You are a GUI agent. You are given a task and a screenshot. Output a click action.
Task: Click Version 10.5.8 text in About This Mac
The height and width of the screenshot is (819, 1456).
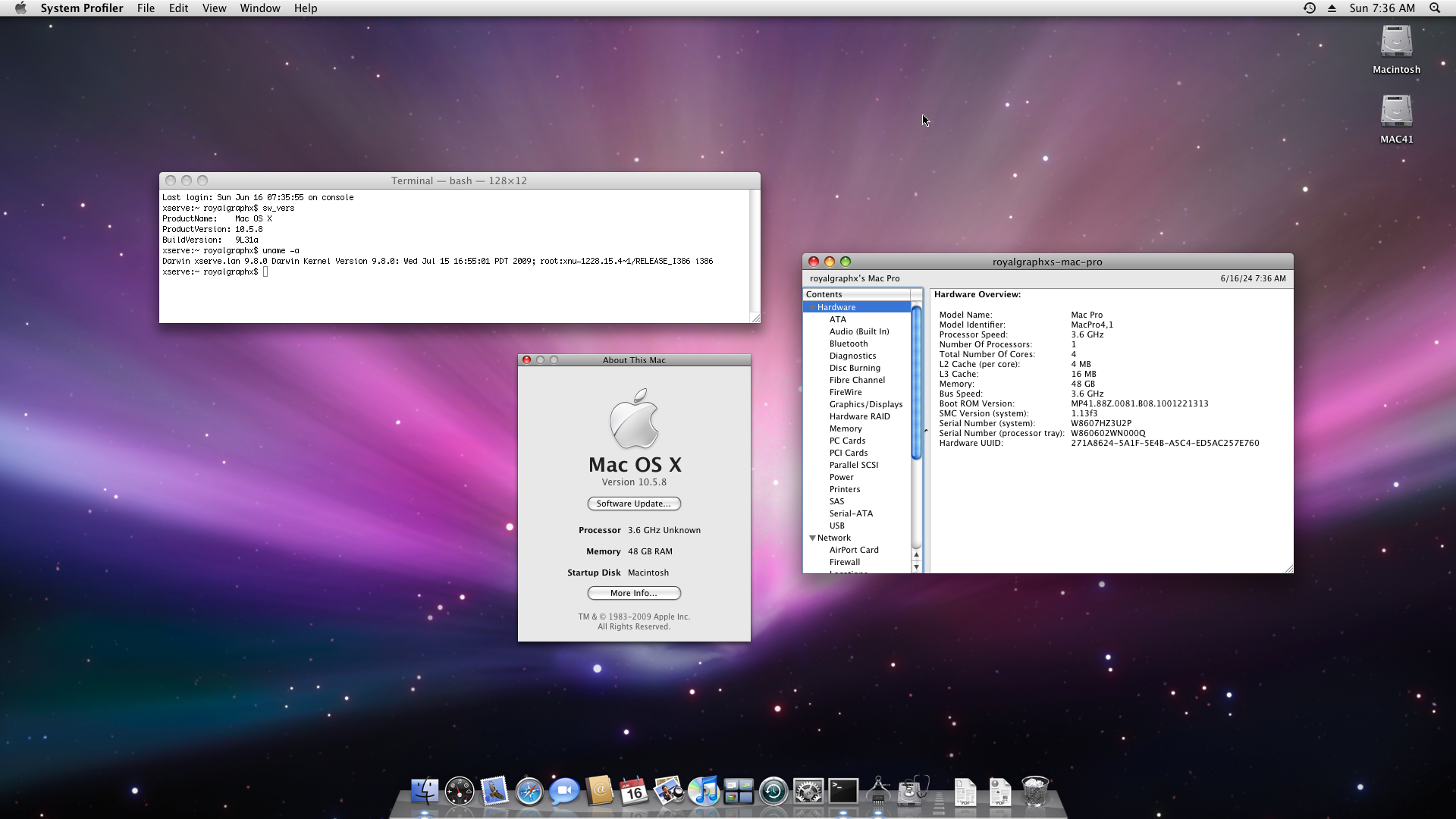(x=634, y=482)
